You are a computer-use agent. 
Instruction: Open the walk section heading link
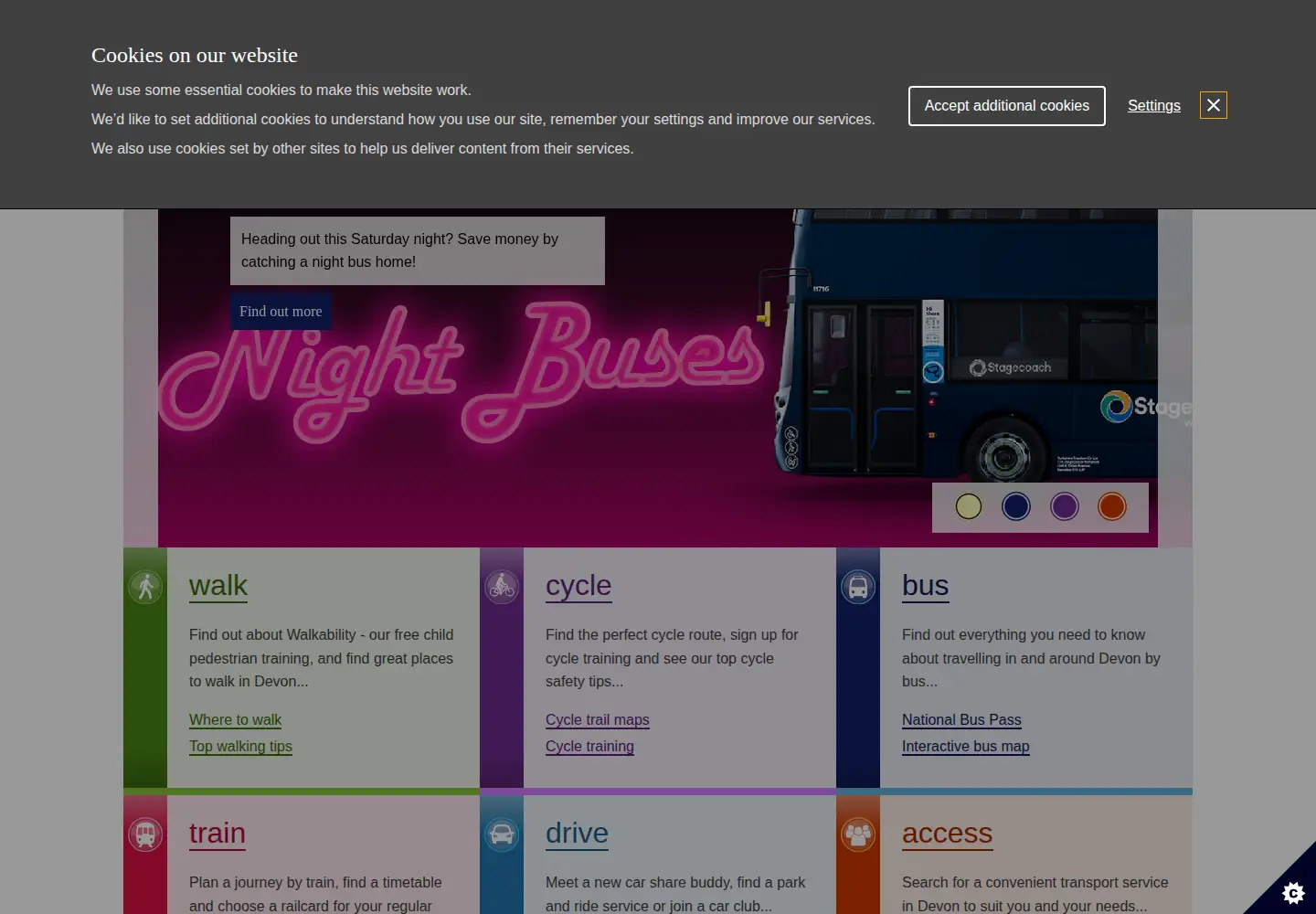pos(218,586)
